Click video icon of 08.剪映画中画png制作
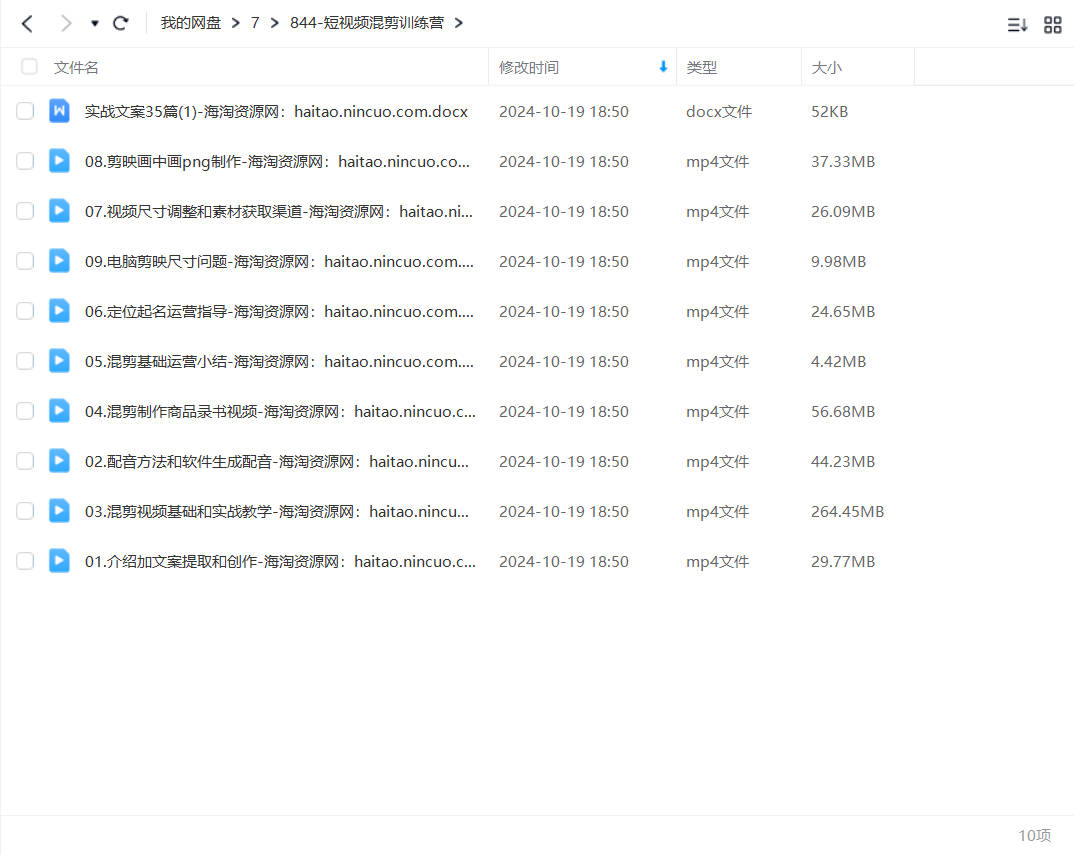The height and width of the screenshot is (855, 1074). click(x=60, y=161)
